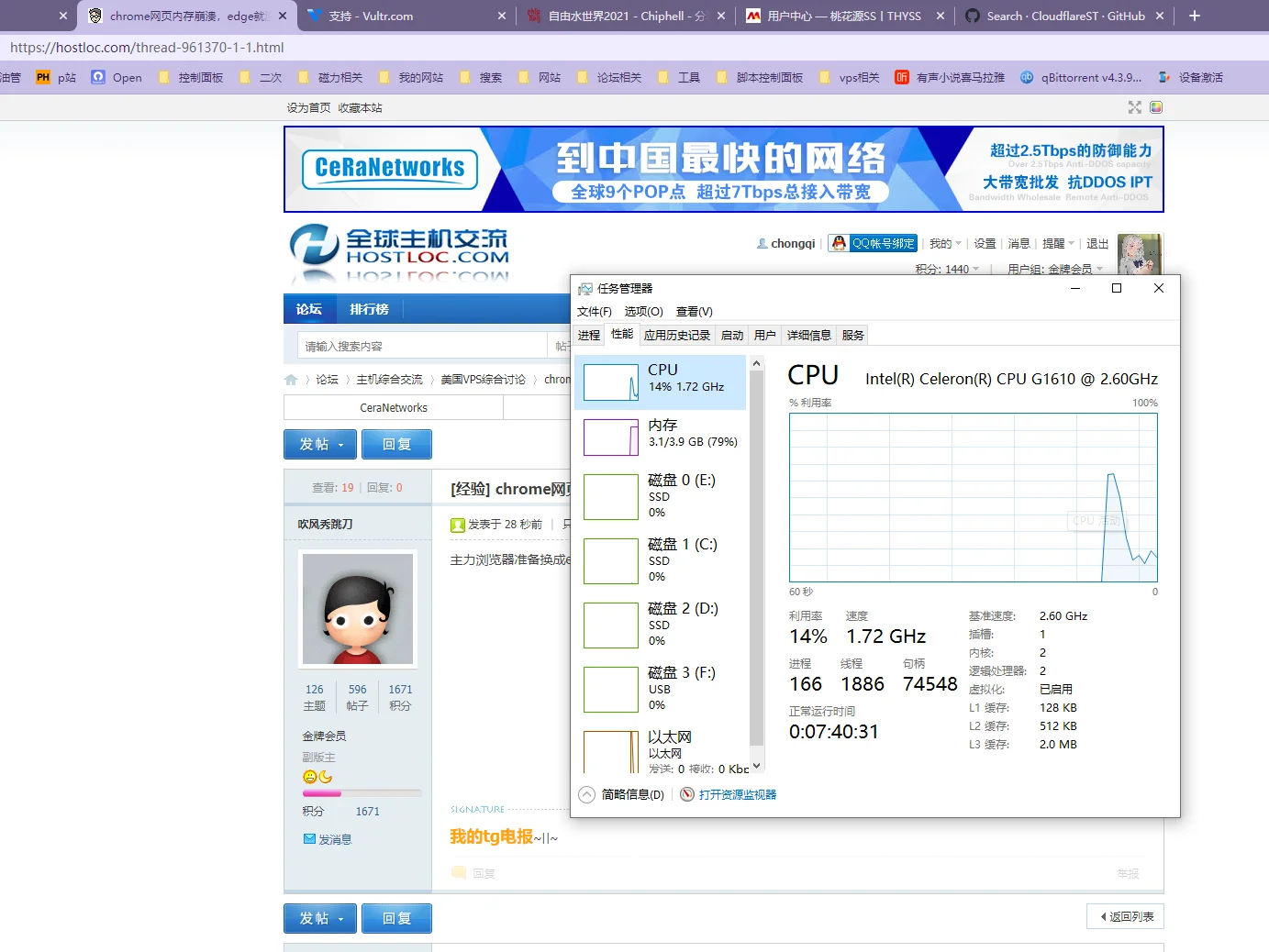The image size is (1269, 952).
Task: Open Task Manager 文件(F) menu
Action: coord(595,312)
